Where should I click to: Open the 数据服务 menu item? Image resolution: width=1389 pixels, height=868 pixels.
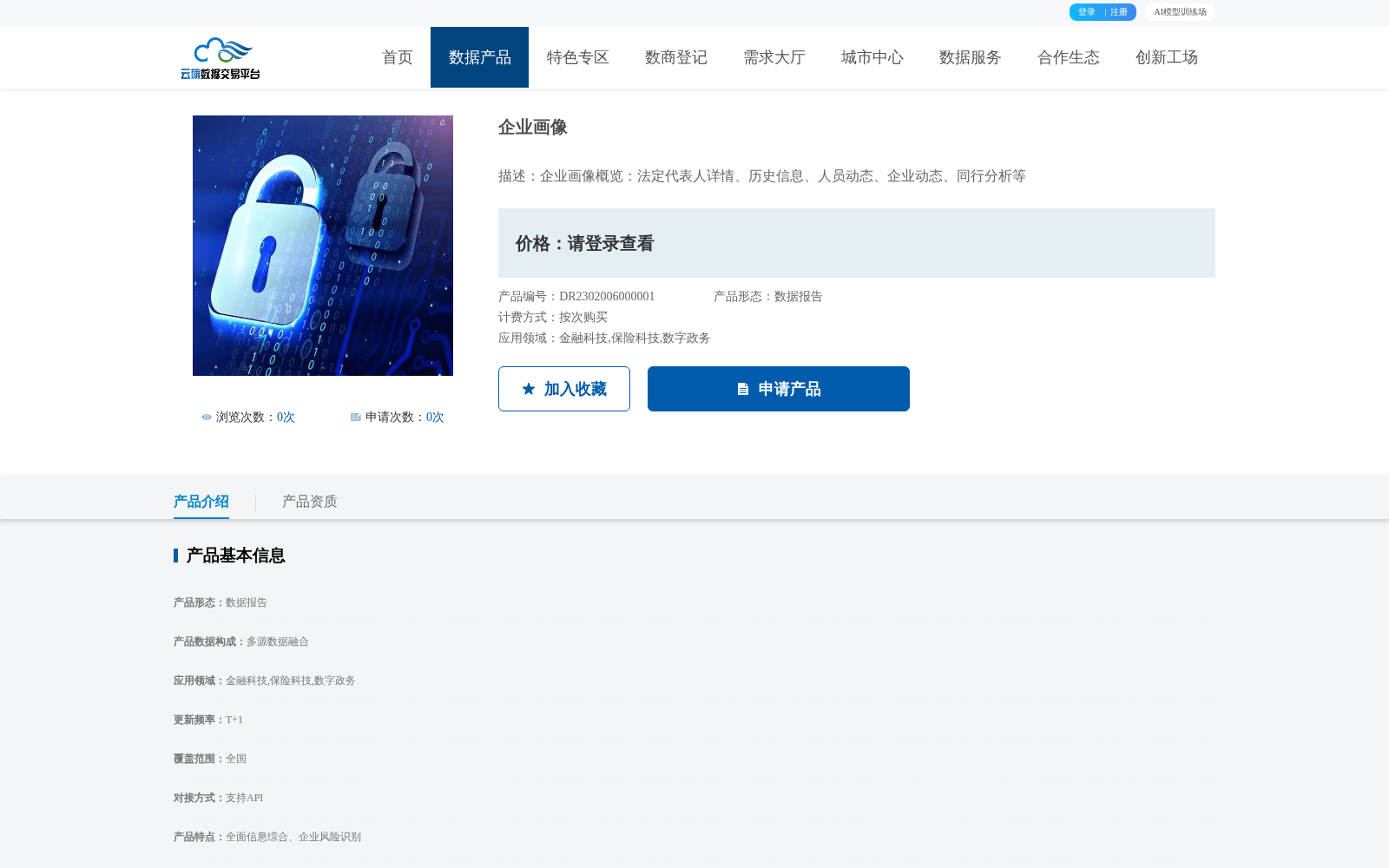970,57
